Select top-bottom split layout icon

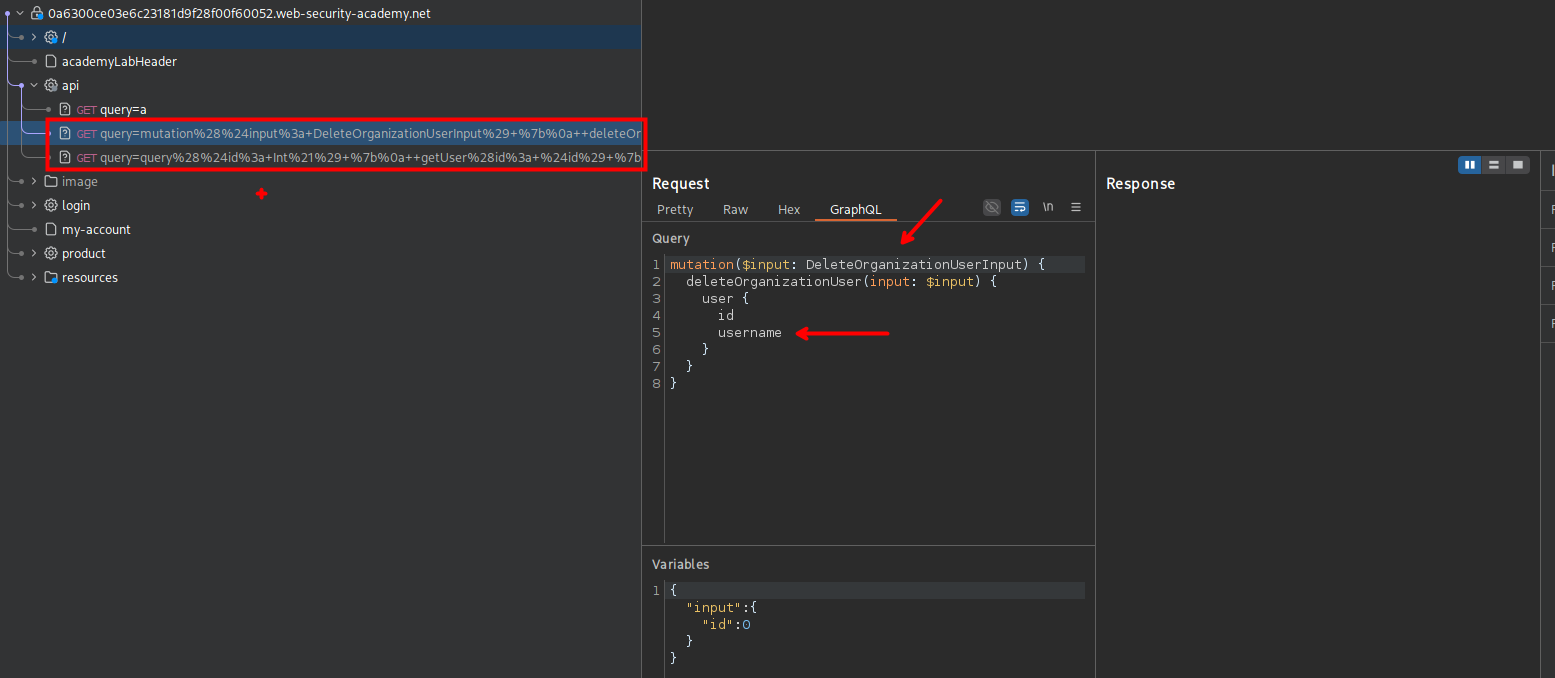[x=1493, y=165]
